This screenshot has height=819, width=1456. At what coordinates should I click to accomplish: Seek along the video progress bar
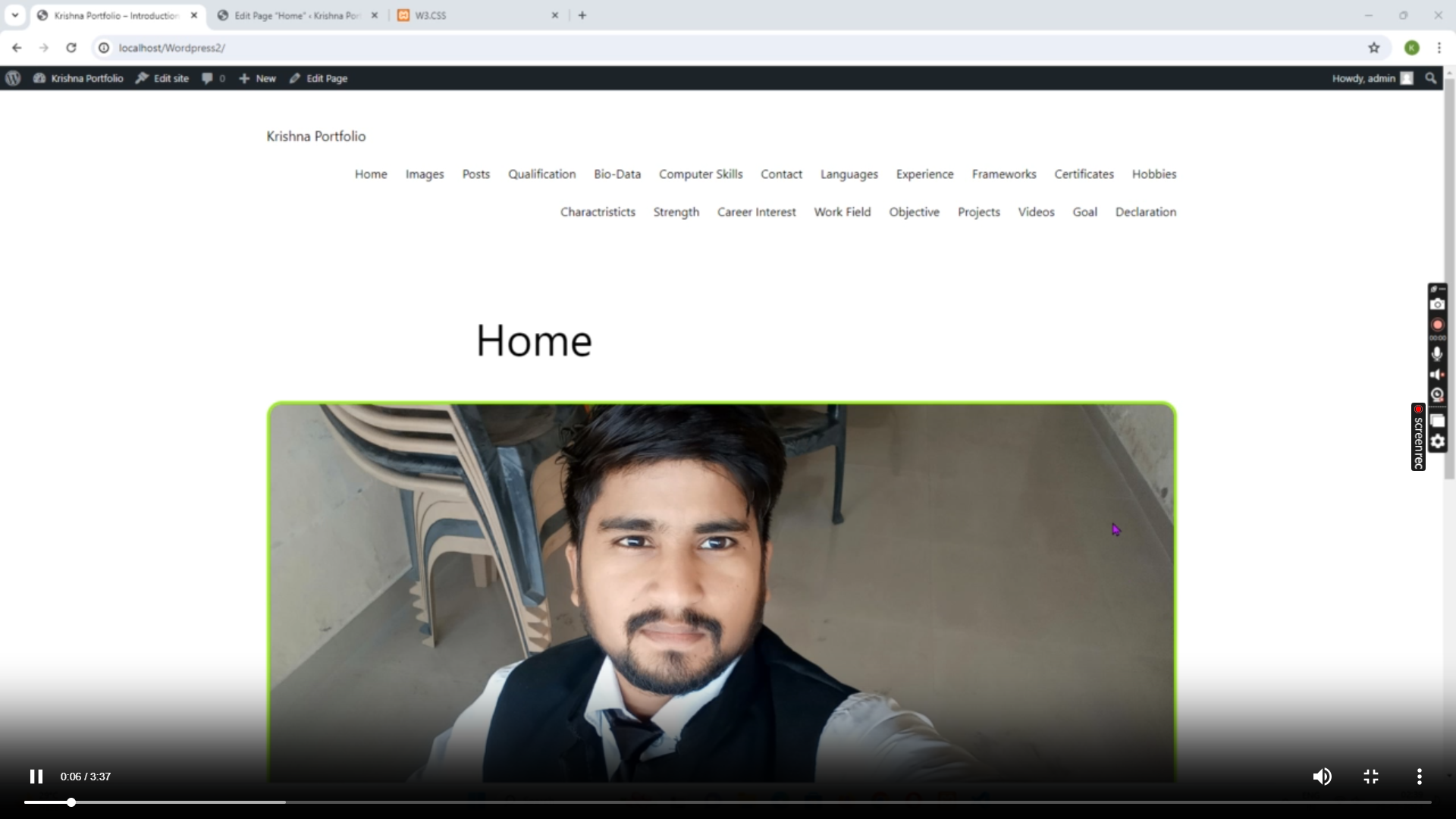pyautogui.click(x=728, y=802)
